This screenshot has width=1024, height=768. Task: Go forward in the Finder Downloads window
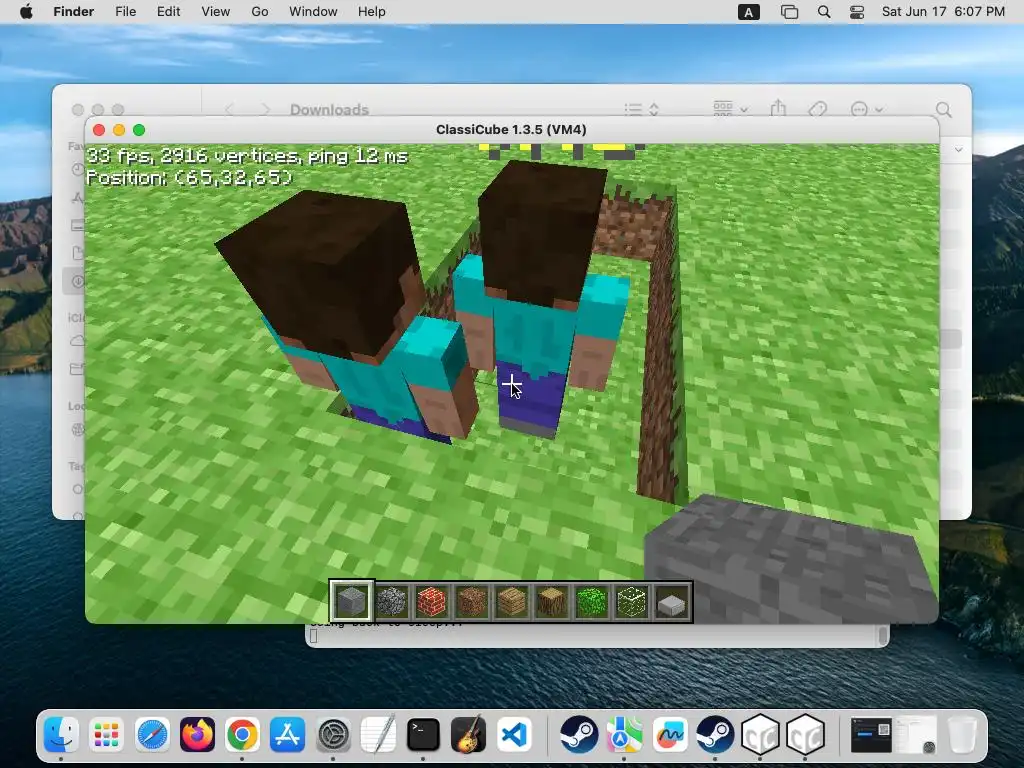(x=265, y=109)
